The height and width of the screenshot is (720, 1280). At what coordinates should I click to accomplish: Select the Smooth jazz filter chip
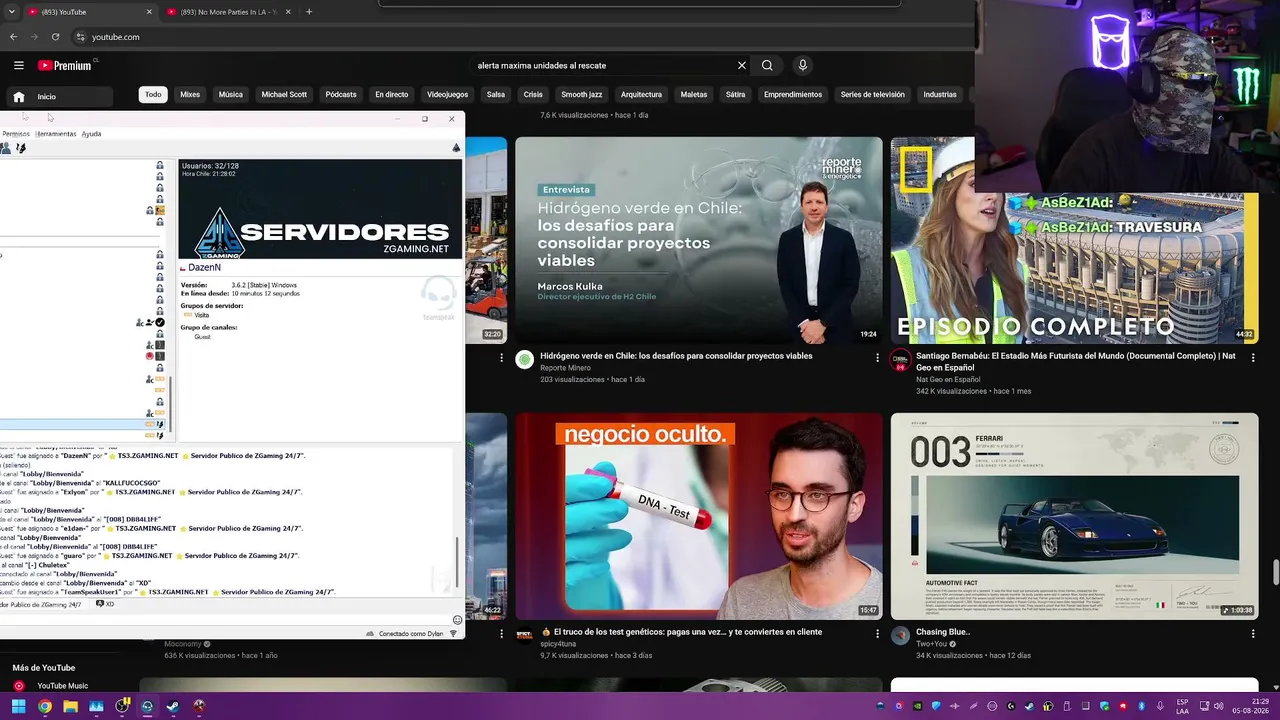(x=582, y=95)
